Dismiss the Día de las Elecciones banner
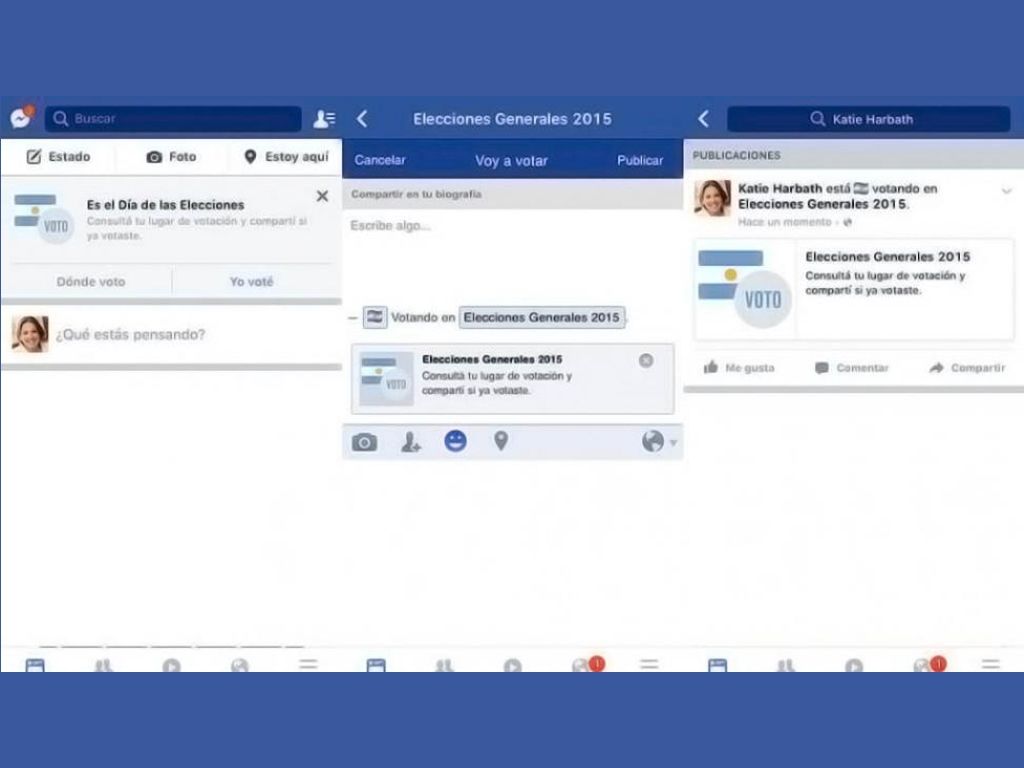 322,196
